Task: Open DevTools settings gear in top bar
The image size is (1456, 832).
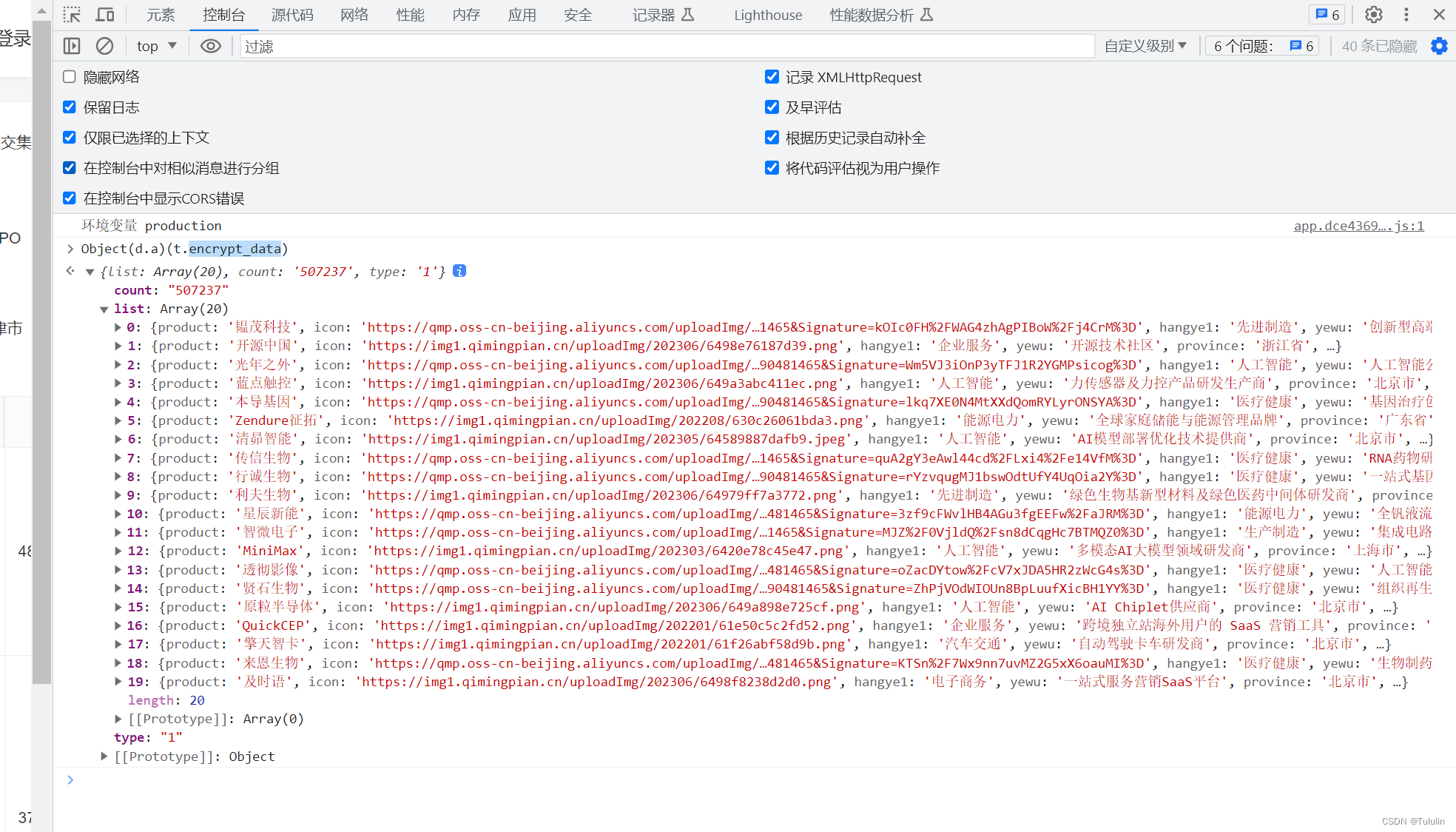Action: 1374,15
